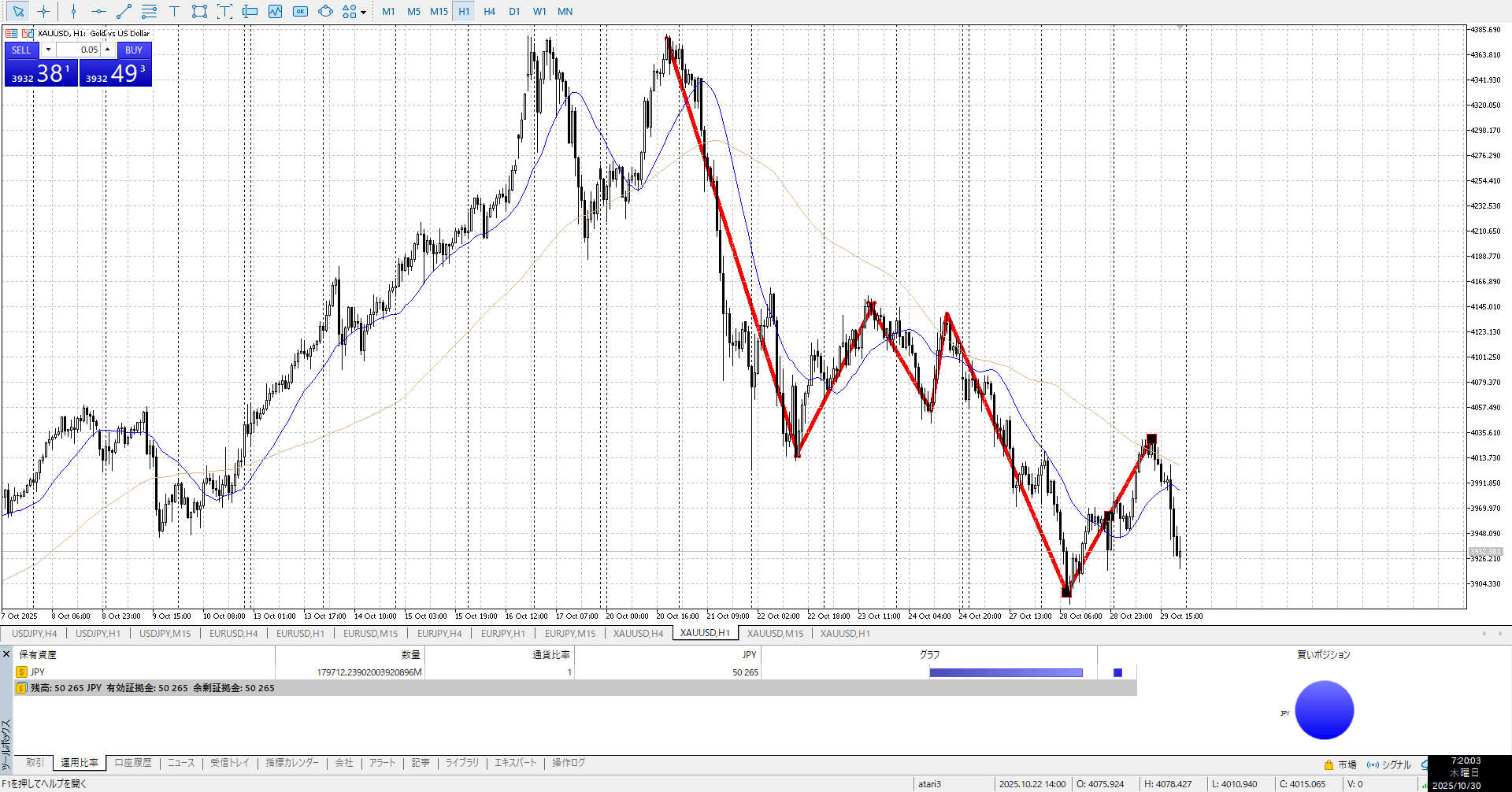
Task: Choose the text tool in toolbar
Action: coord(174,11)
